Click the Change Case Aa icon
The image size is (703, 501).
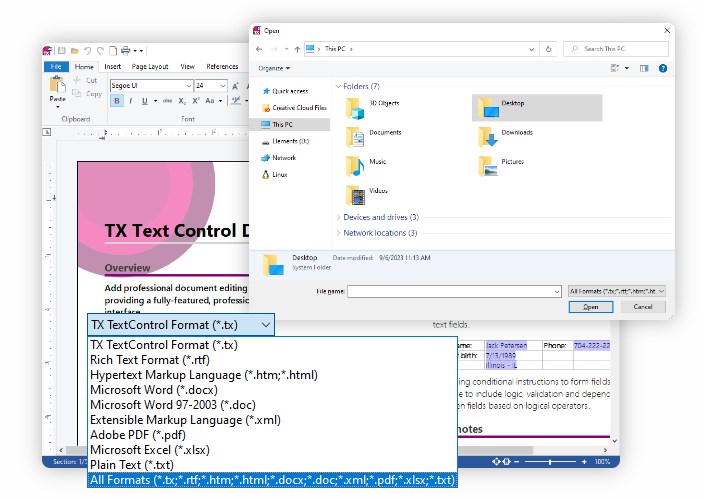point(209,101)
